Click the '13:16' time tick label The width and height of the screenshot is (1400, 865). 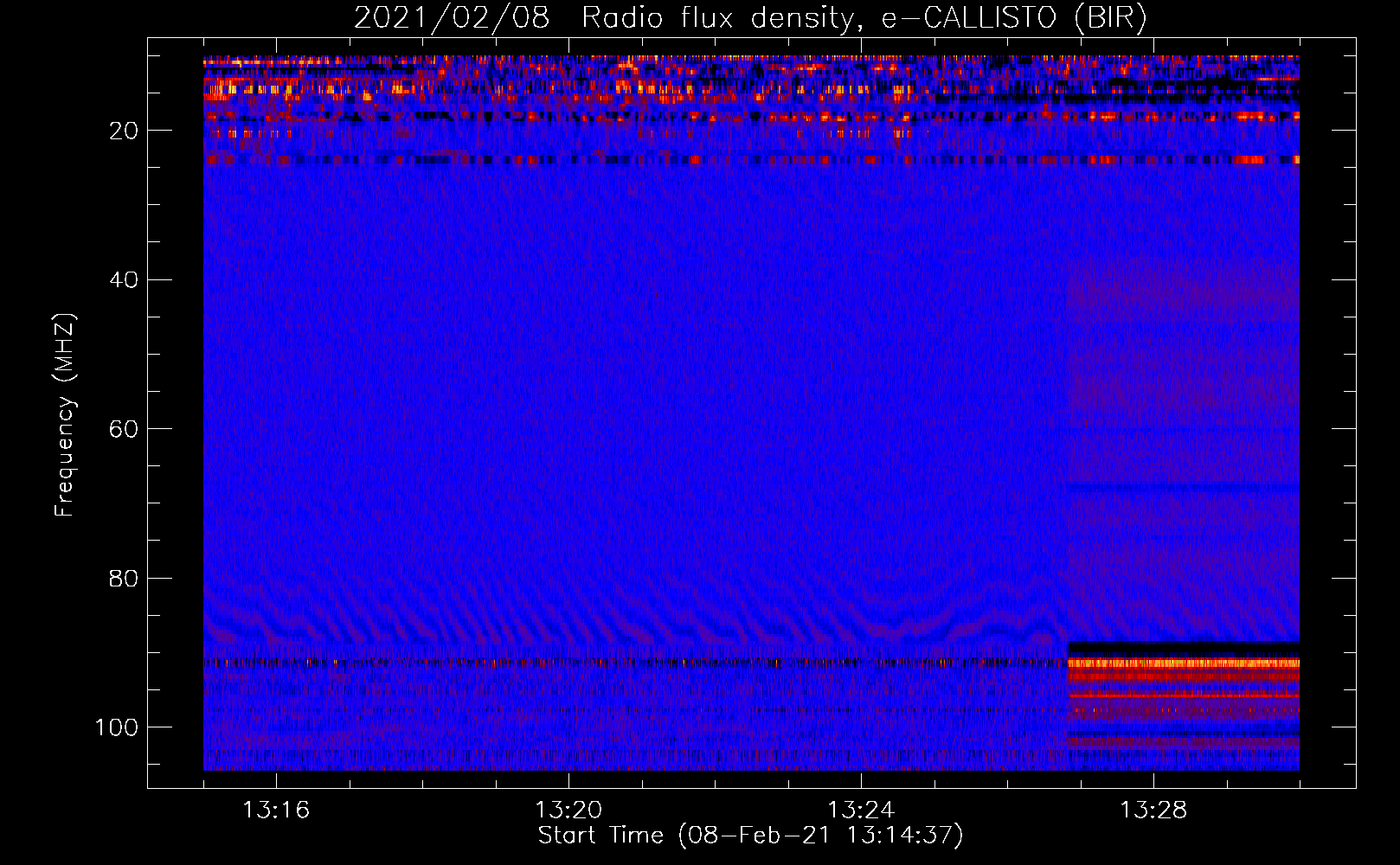pyautogui.click(x=276, y=811)
